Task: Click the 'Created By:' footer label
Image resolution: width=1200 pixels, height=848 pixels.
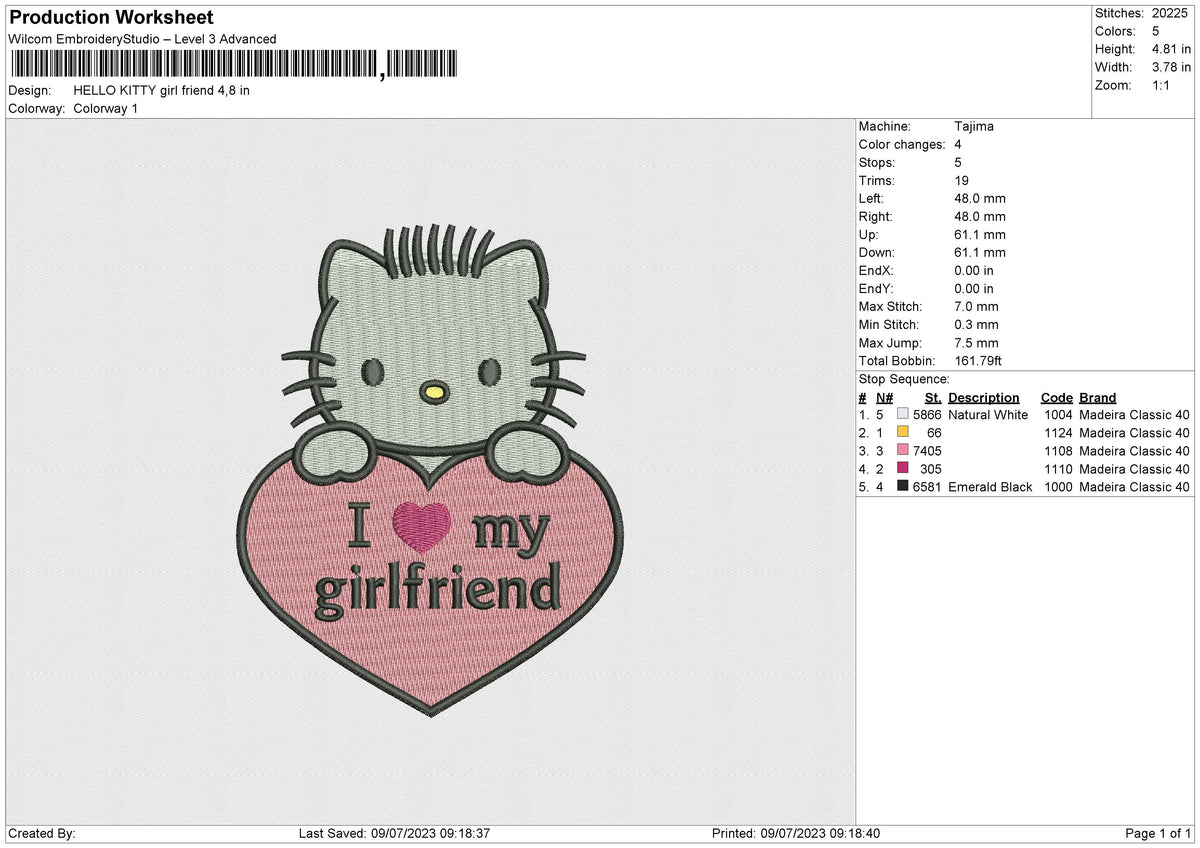Action: click(x=41, y=833)
